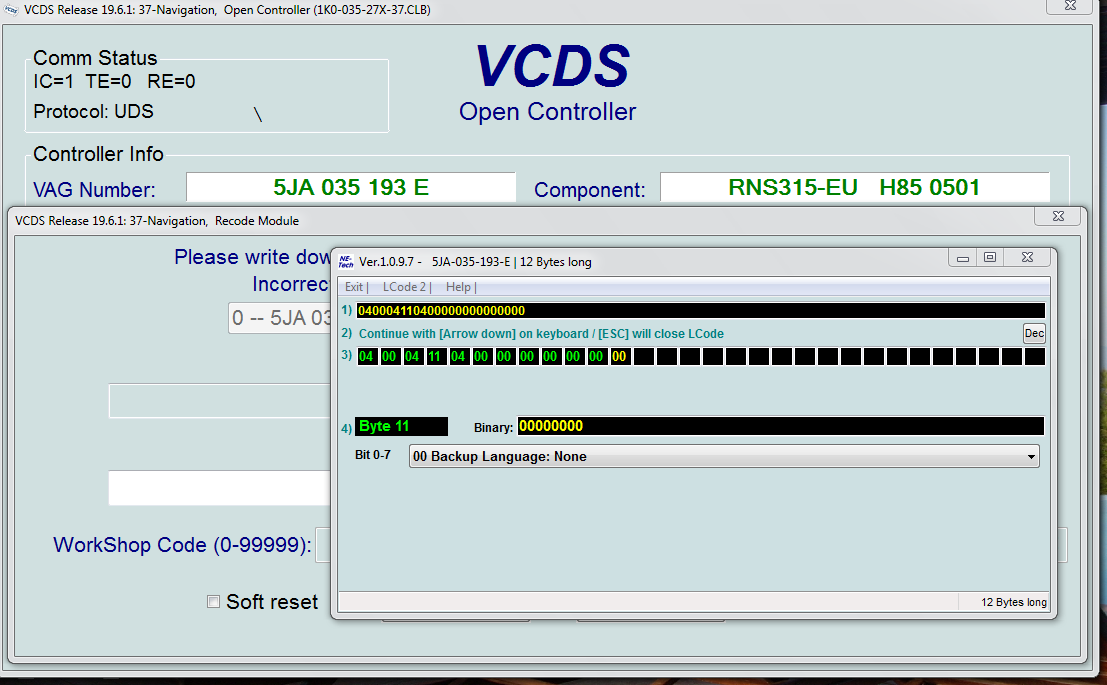Click the 'Byte 11' label
The width and height of the screenshot is (1107, 685).
click(x=401, y=426)
